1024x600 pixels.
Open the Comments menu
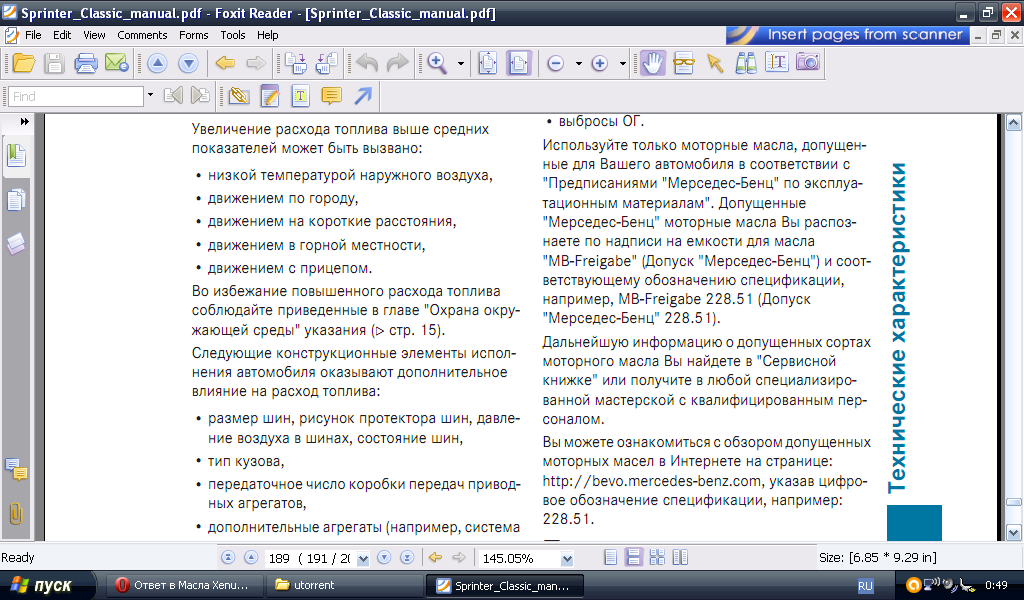(142, 35)
